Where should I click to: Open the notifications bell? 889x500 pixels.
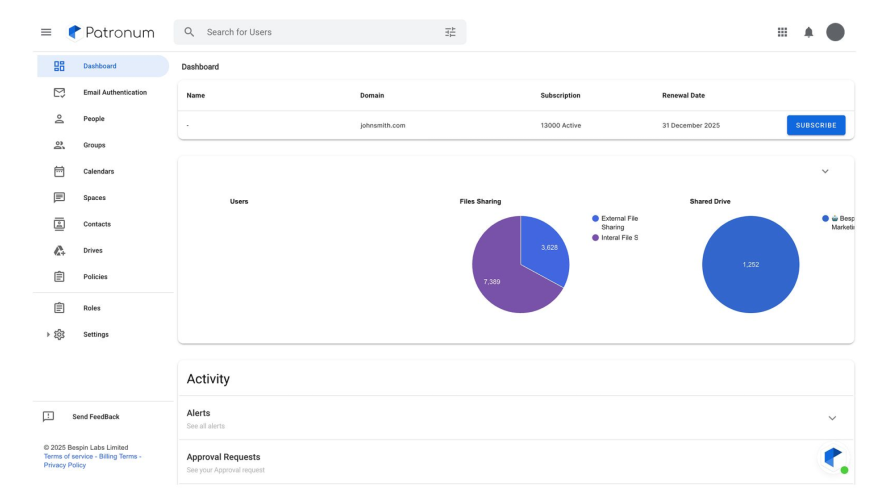pyautogui.click(x=808, y=32)
